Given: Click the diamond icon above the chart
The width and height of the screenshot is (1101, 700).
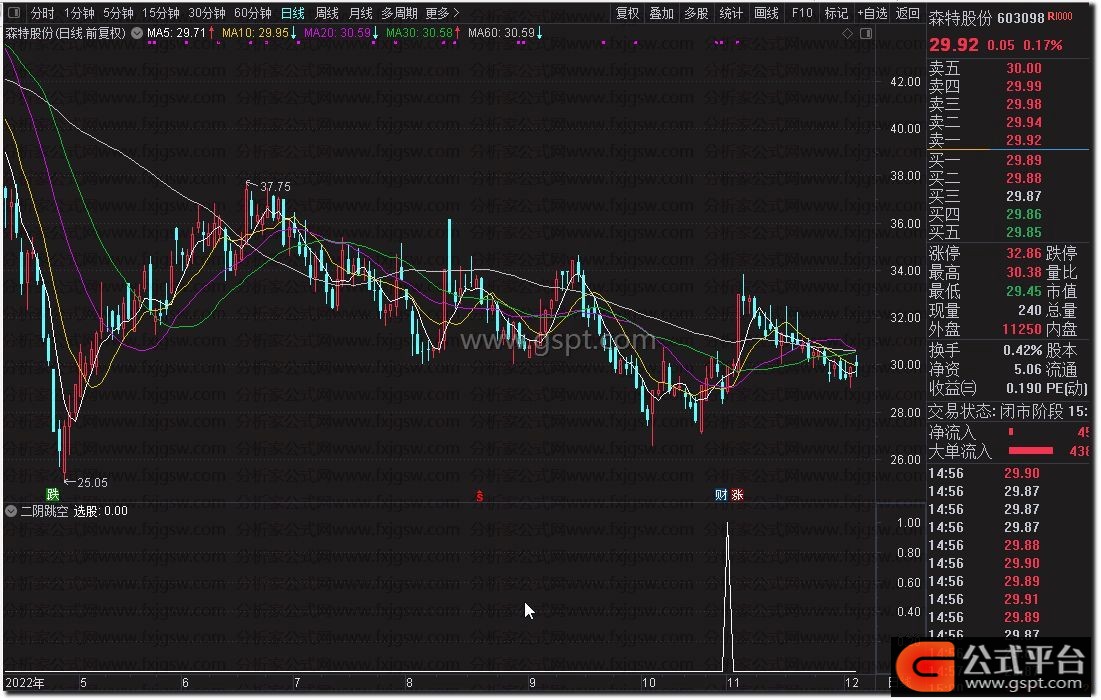Looking at the screenshot, I should tap(848, 33).
